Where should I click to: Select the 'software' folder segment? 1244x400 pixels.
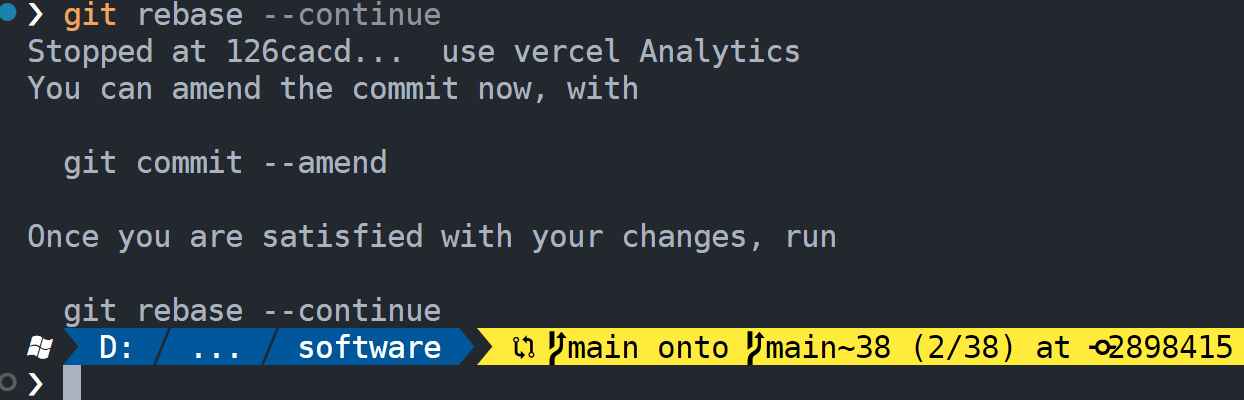click(370, 348)
